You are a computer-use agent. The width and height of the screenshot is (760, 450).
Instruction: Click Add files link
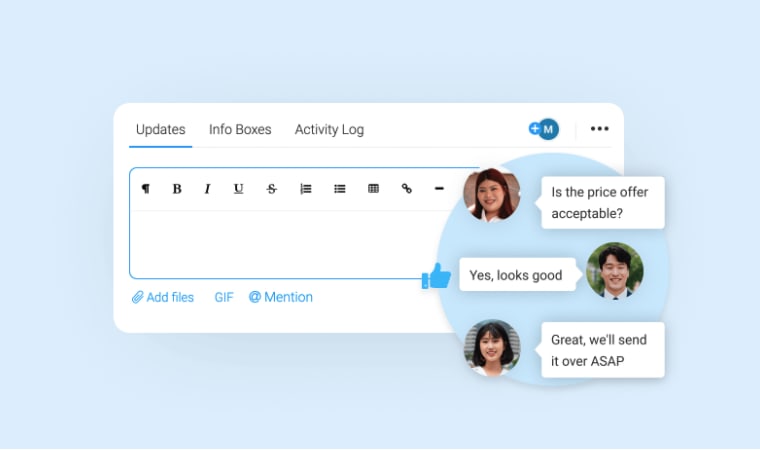point(163,297)
